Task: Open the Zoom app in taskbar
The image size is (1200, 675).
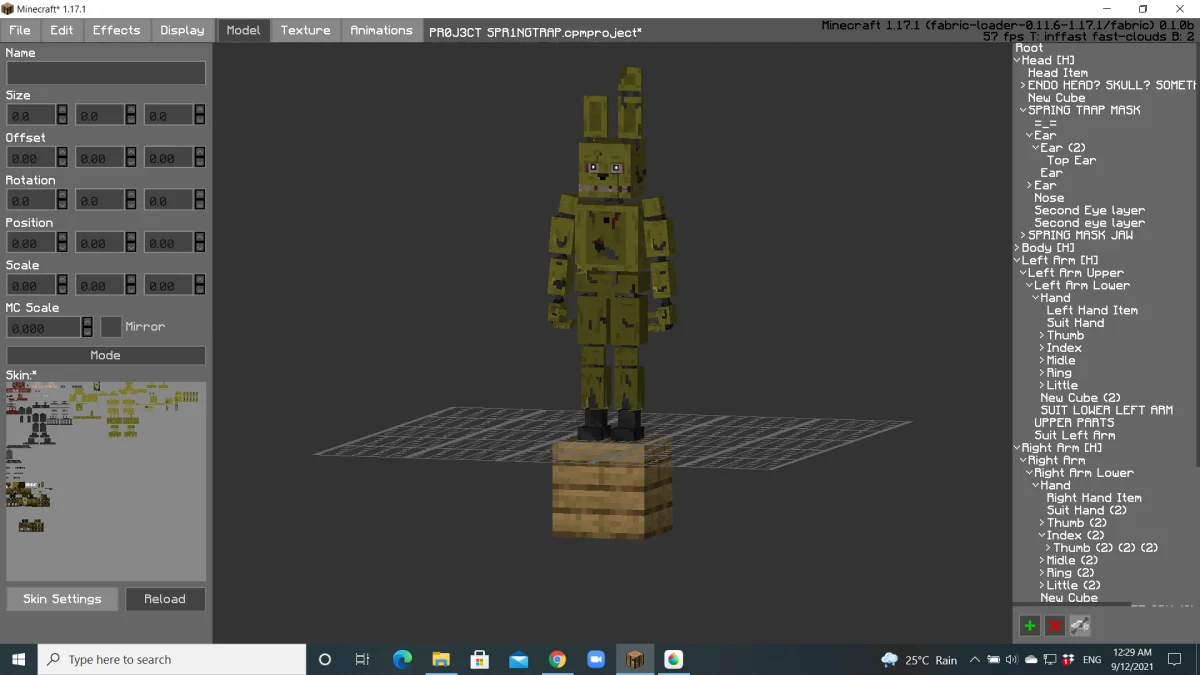Action: [596, 659]
